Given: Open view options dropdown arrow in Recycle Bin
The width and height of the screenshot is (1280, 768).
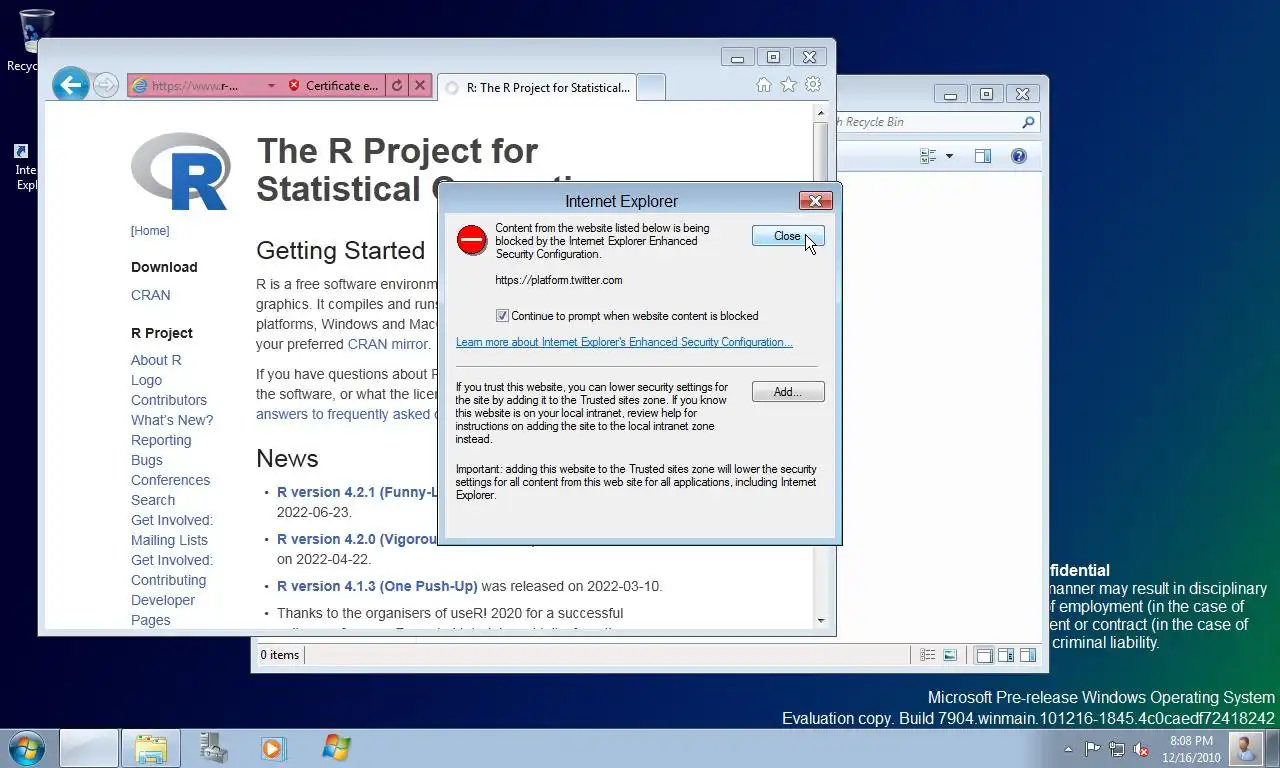Looking at the screenshot, I should click(949, 156).
